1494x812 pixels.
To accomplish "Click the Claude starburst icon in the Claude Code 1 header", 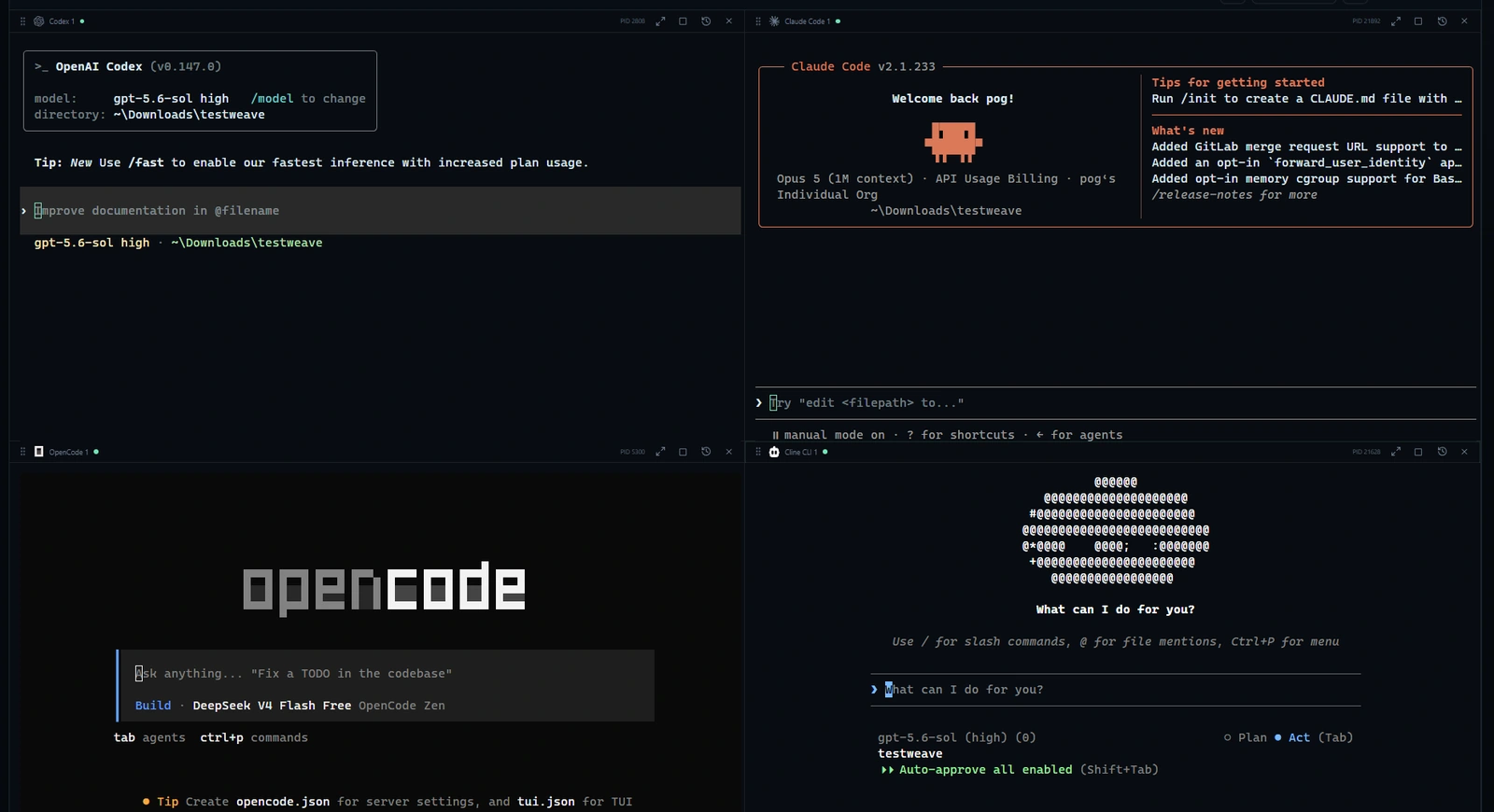I will pos(774,21).
